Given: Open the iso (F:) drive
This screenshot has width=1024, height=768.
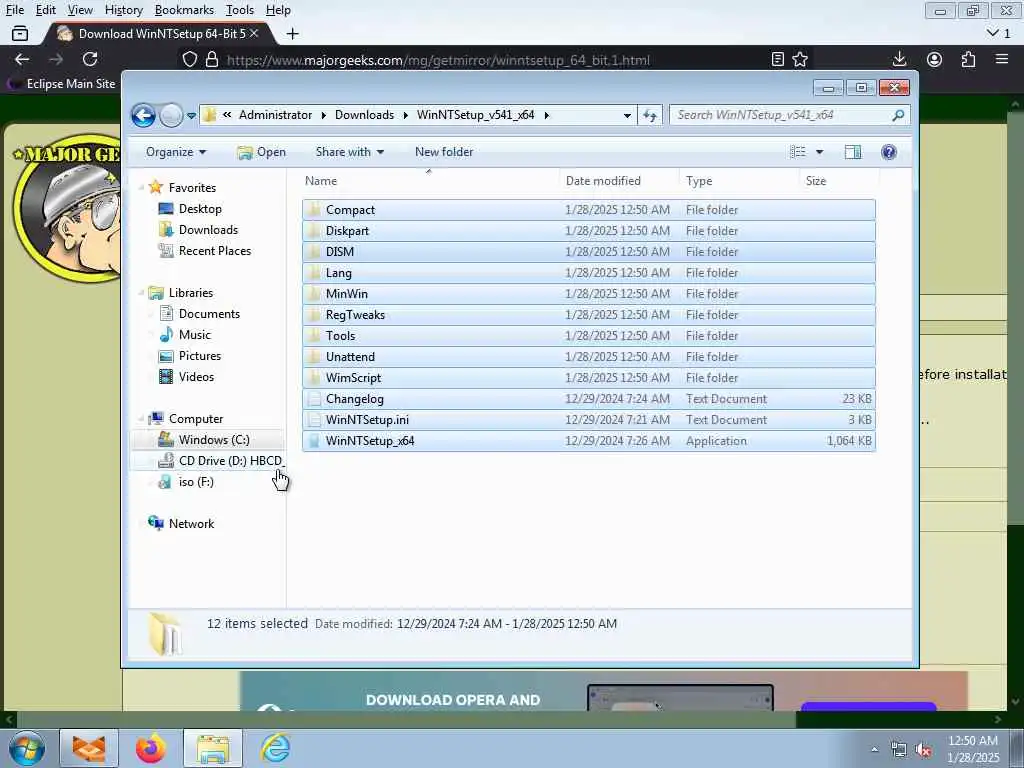Looking at the screenshot, I should (x=196, y=482).
